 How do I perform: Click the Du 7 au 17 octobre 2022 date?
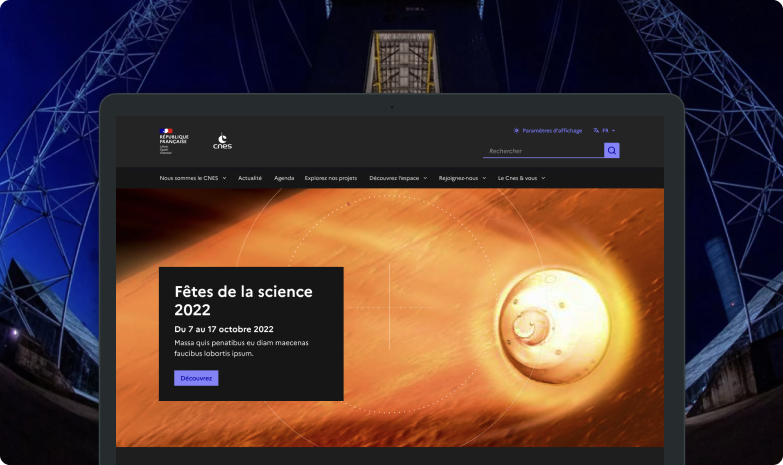click(224, 329)
